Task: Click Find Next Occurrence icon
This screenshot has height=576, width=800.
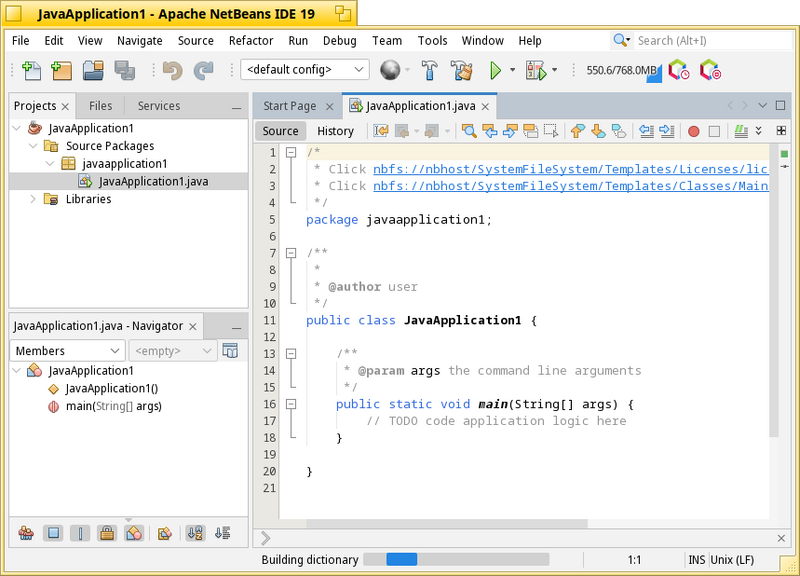Action: 510,131
